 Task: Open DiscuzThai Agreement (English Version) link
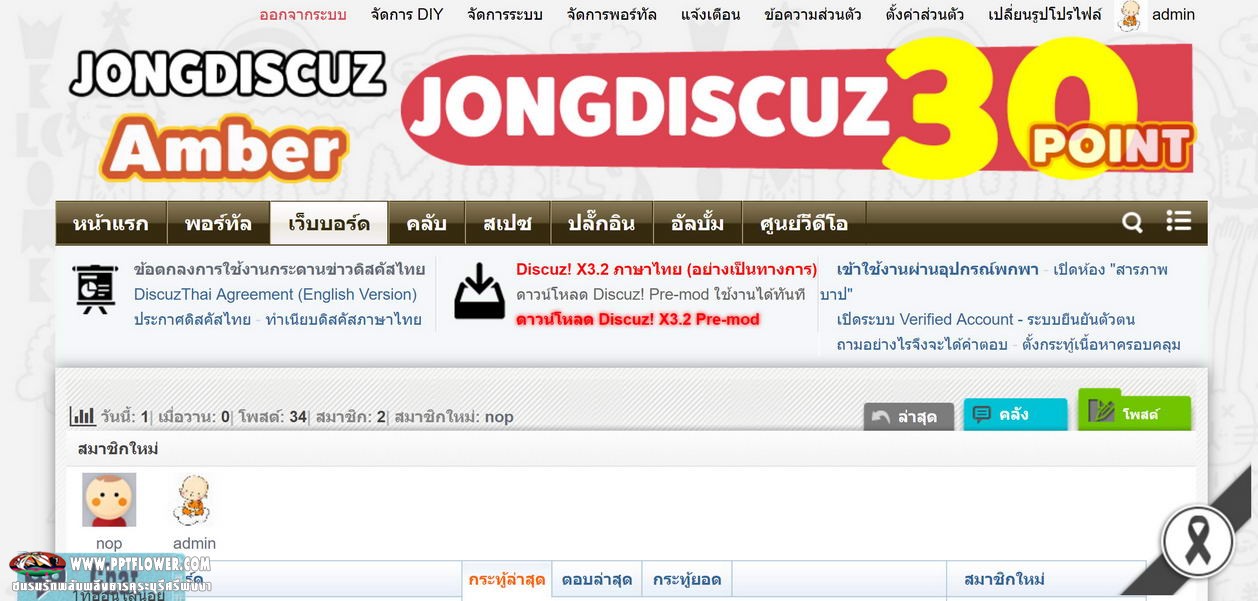275,294
